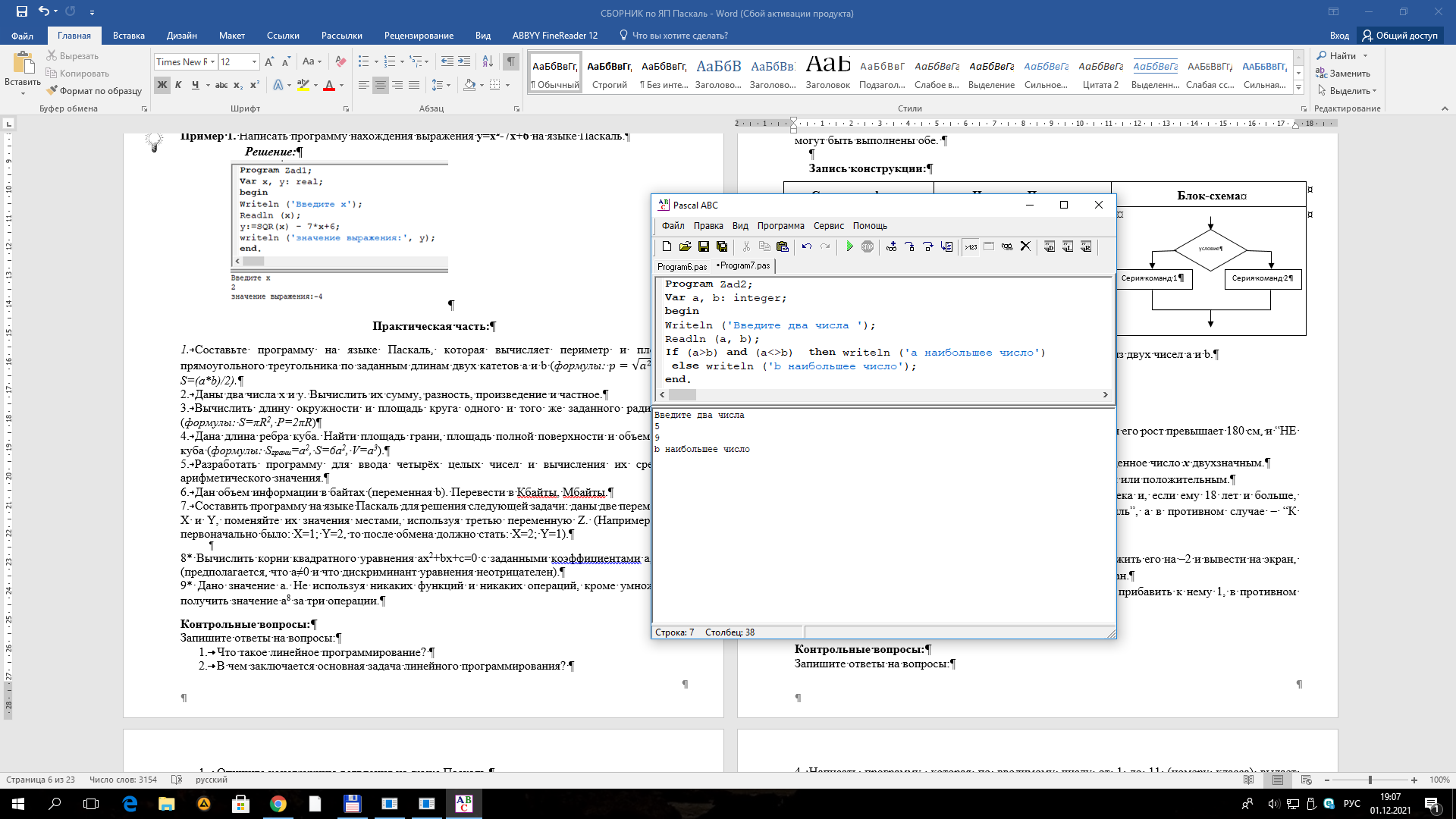This screenshot has width=1456, height=819.
Task: Click Pascal ABC code horizontal scrollbar thumb
Action: pos(682,394)
